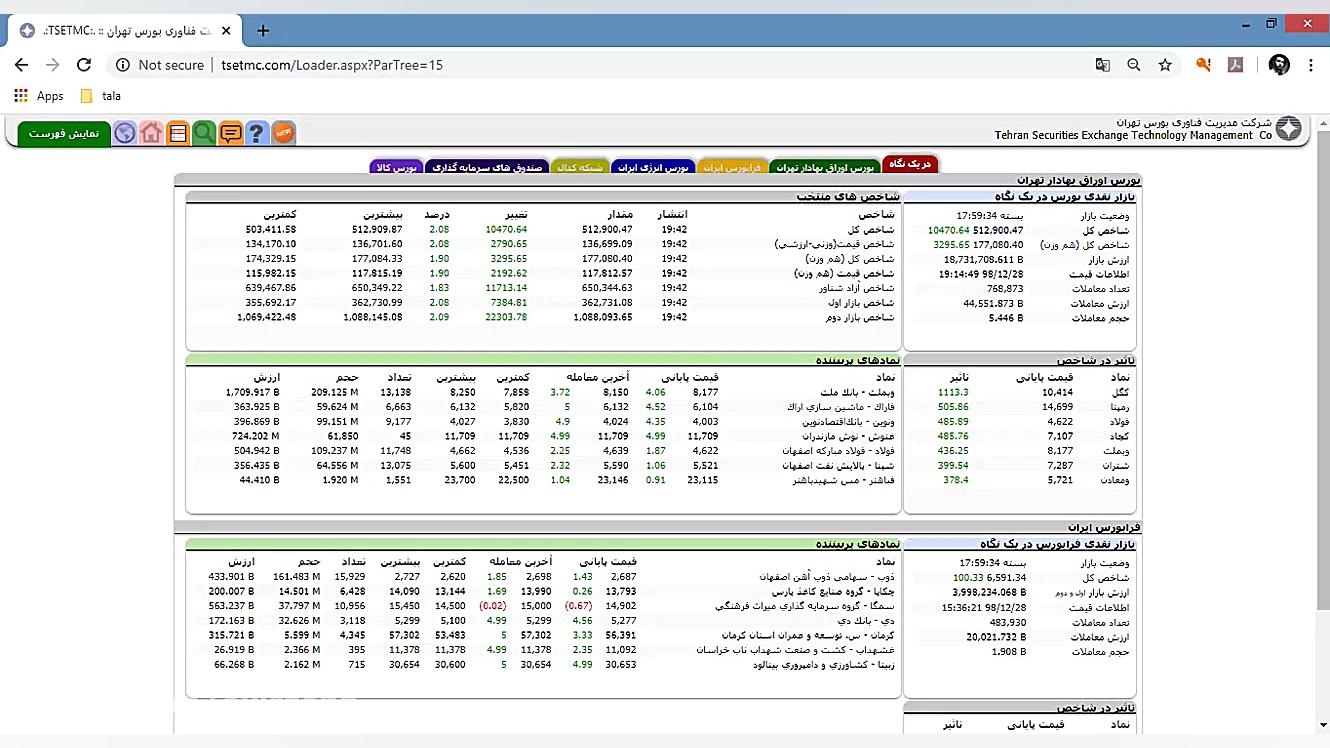
Task: Open the کرمان symbol link in فرابورس list
Action: pyautogui.click(x=809, y=635)
